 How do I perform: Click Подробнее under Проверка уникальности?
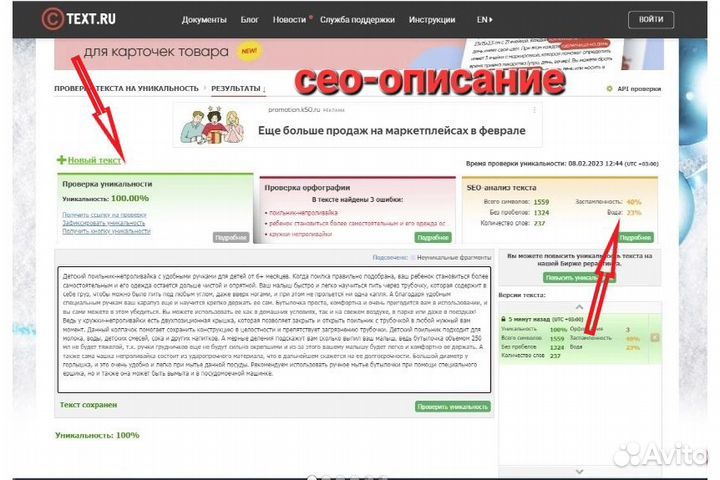230,237
